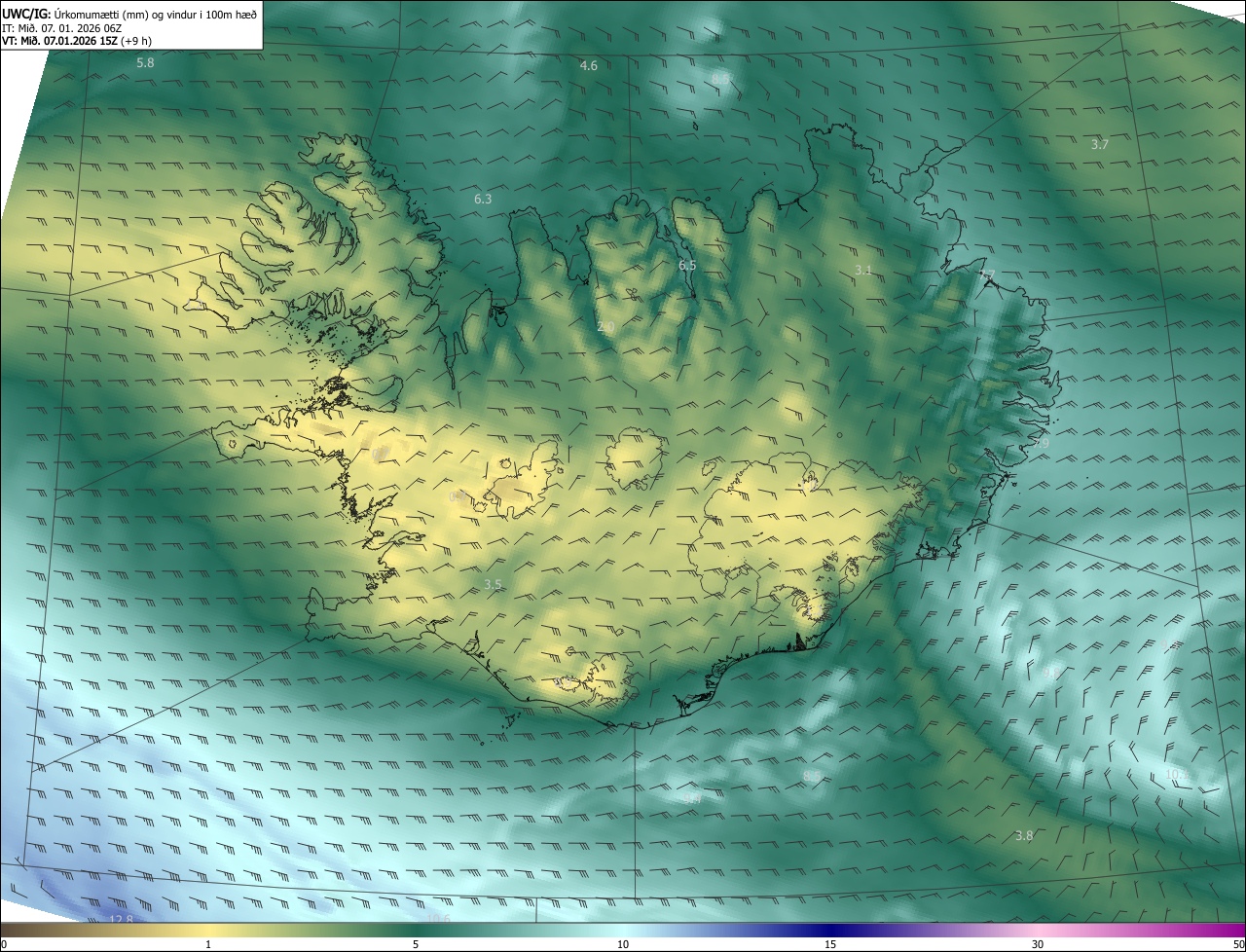Click the small Grímsey island north of Iceland

coord(697,125)
